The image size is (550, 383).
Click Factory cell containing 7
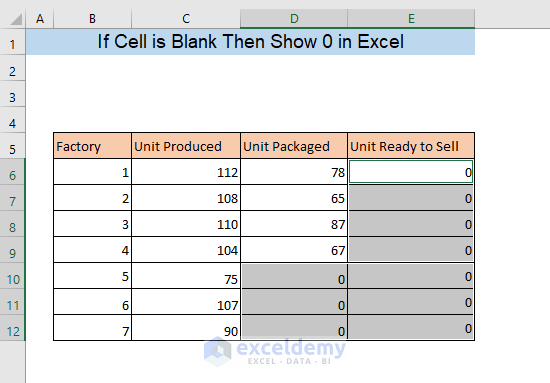[93, 328]
